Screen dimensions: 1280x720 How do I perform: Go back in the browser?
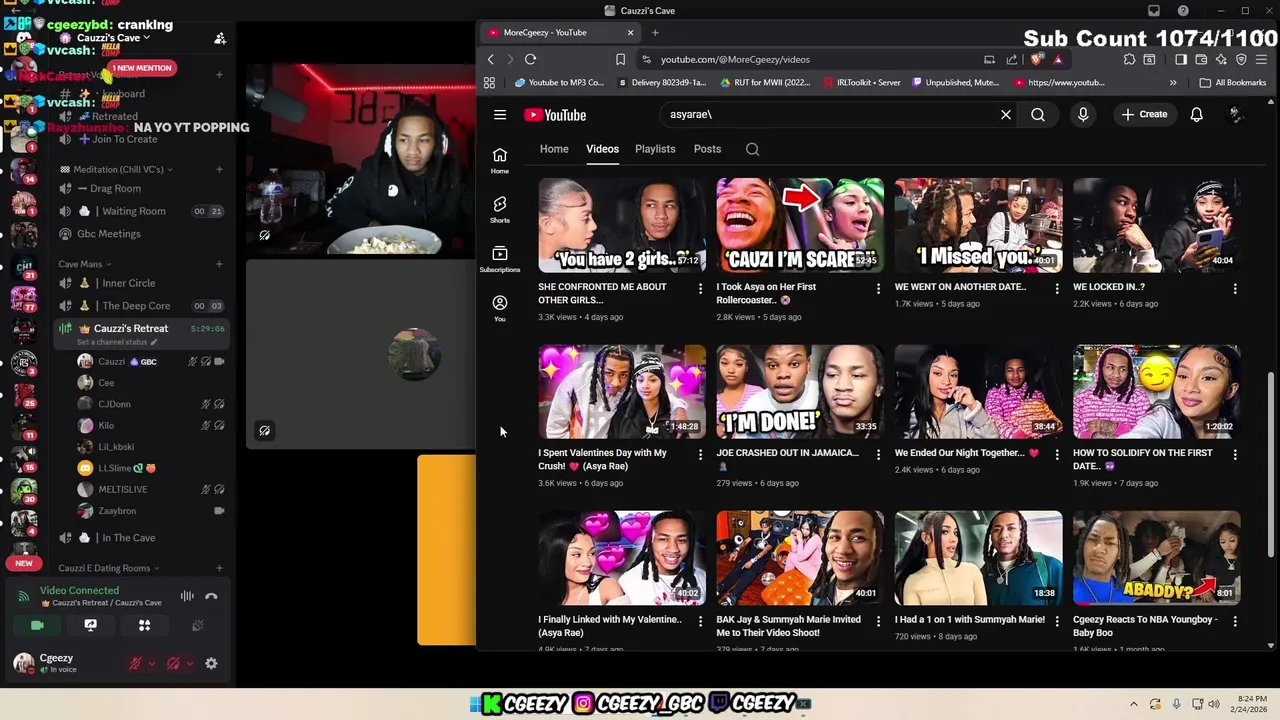(x=490, y=59)
